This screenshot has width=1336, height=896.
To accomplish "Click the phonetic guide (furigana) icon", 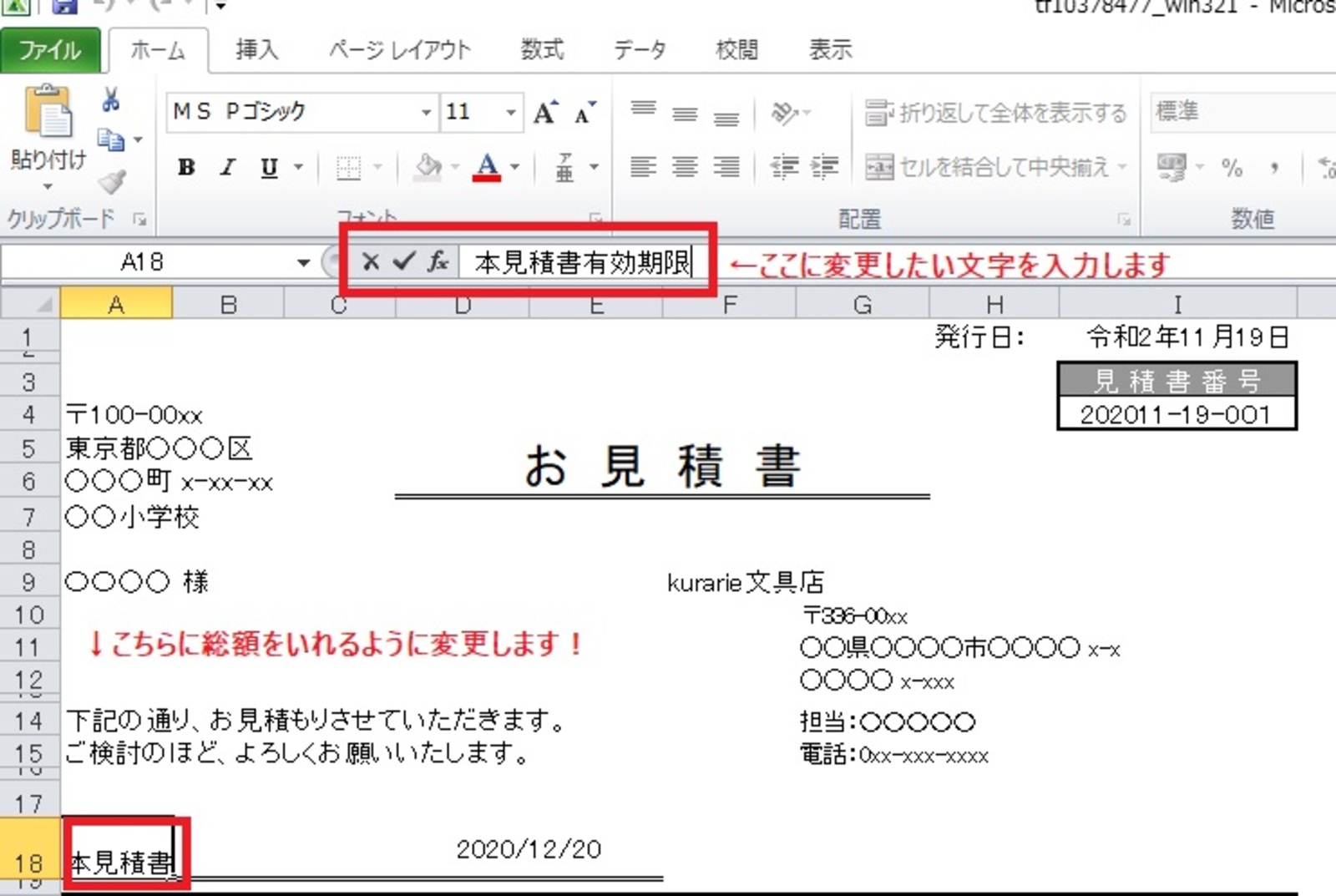I will coord(565,167).
